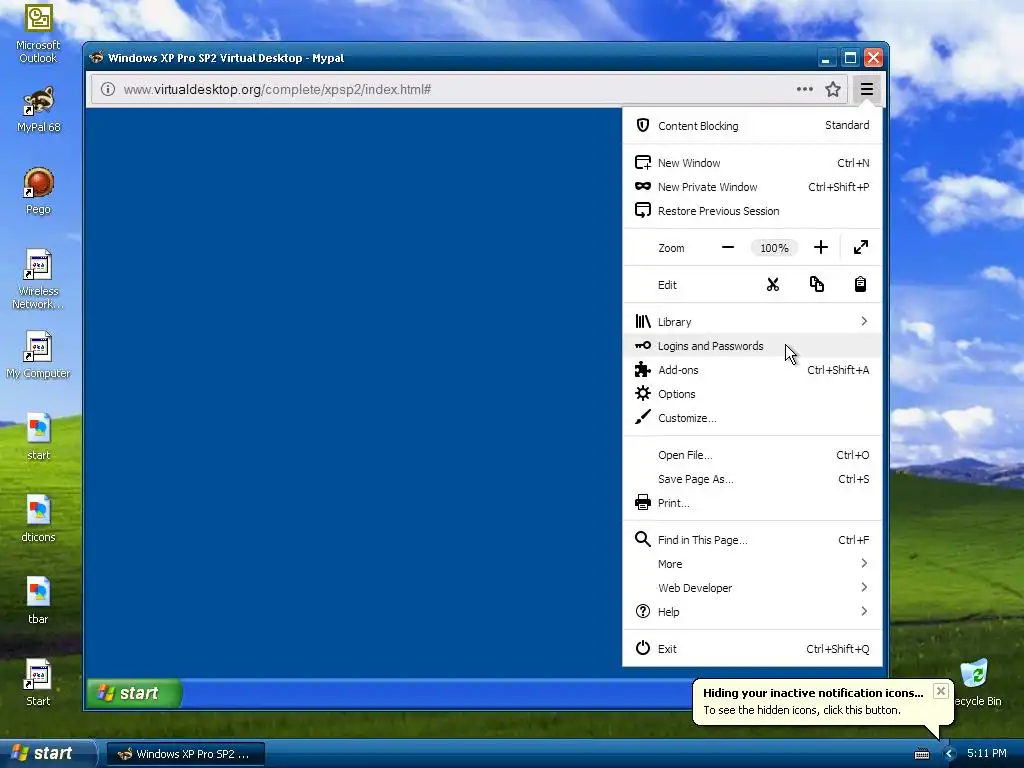The height and width of the screenshot is (768, 1024).
Task: Cut using the scissors icon
Action: point(773,284)
